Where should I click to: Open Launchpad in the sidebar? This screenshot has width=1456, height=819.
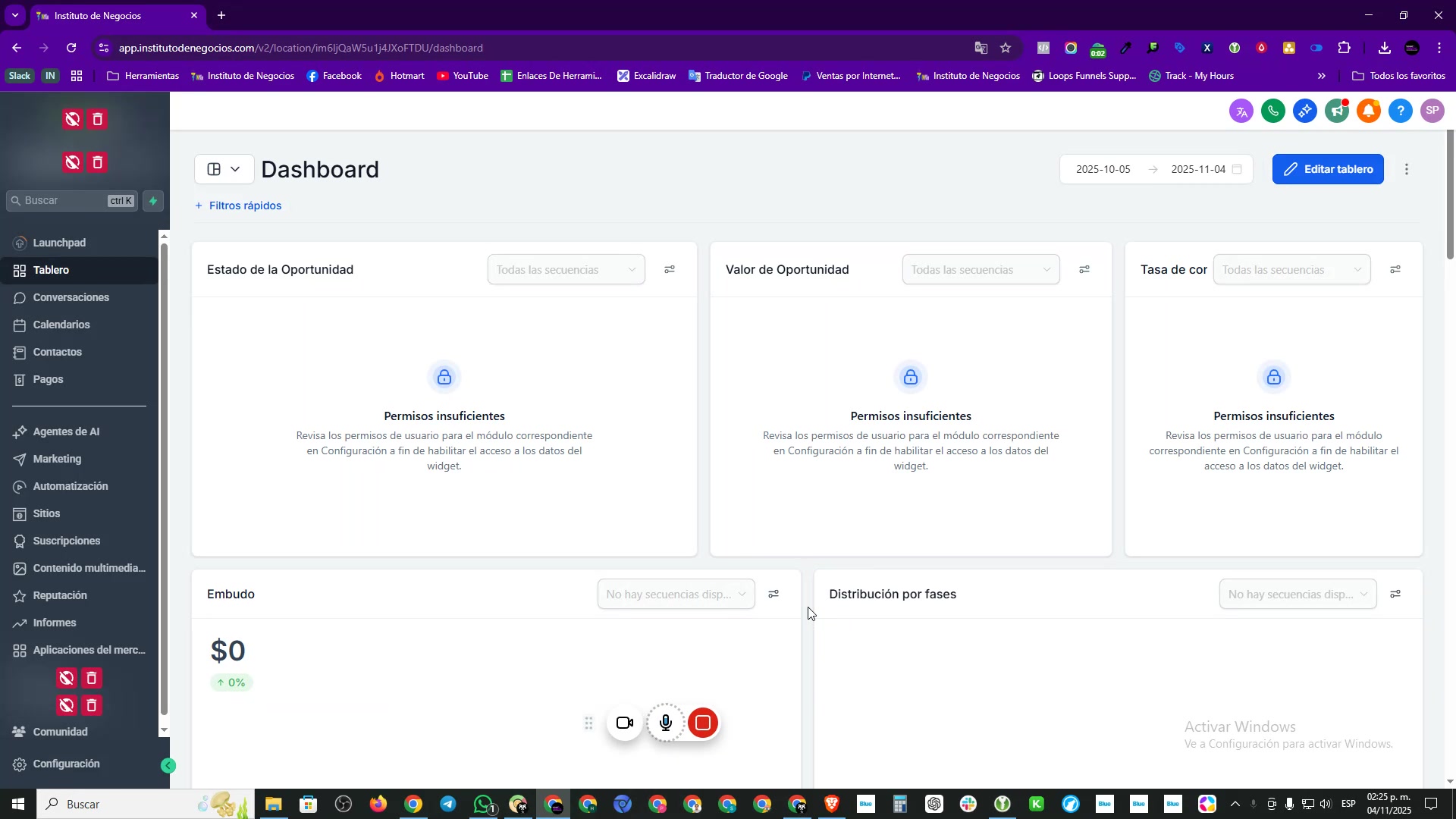(59, 243)
